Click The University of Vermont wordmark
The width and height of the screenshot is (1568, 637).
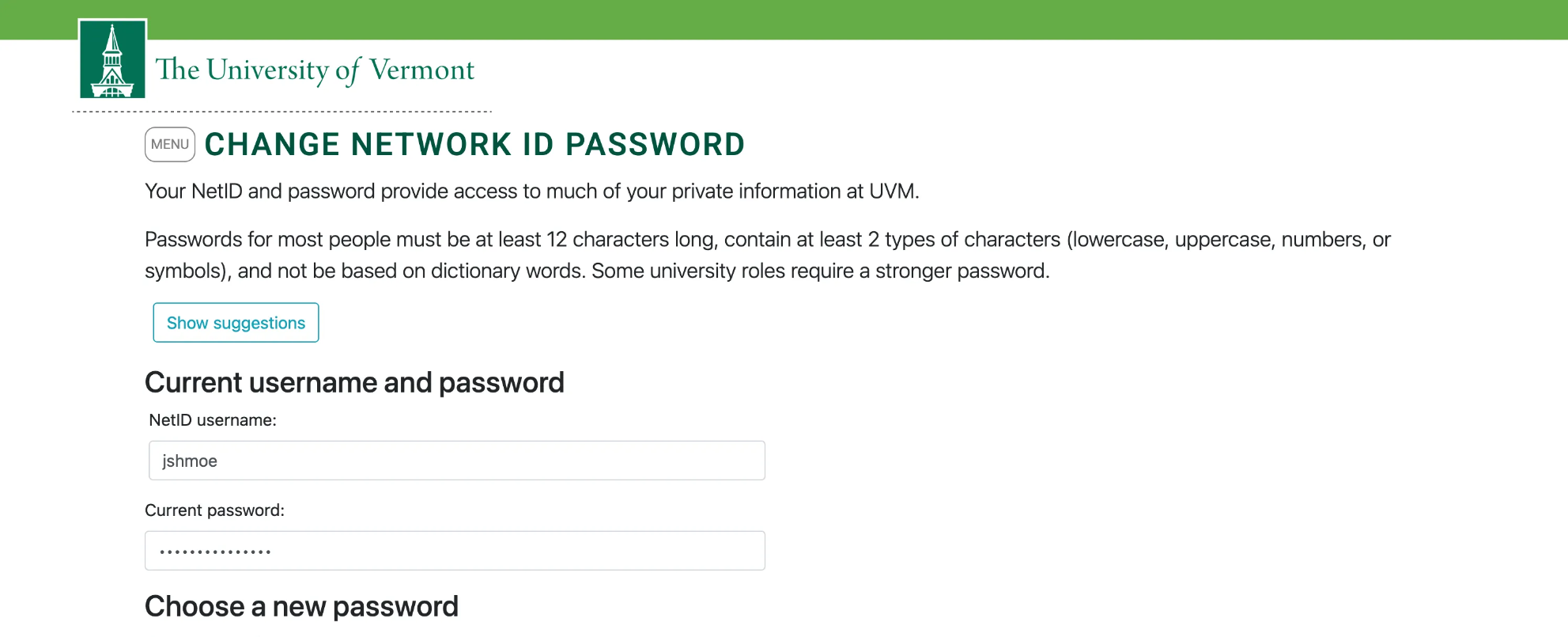315,70
